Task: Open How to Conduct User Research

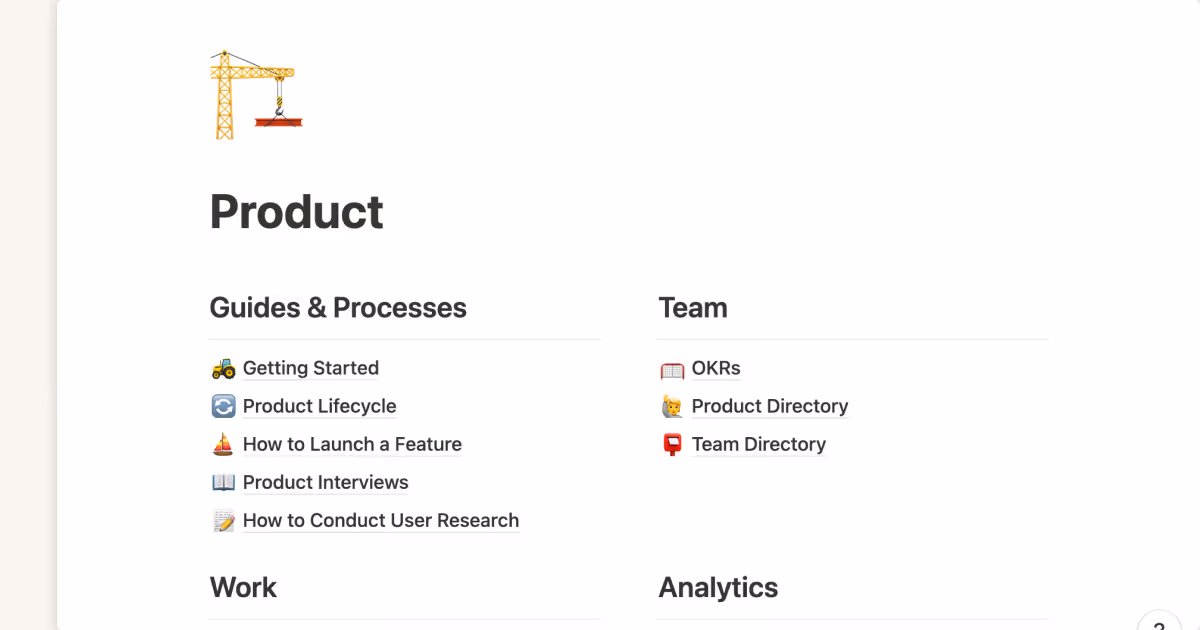Action: pos(380,520)
